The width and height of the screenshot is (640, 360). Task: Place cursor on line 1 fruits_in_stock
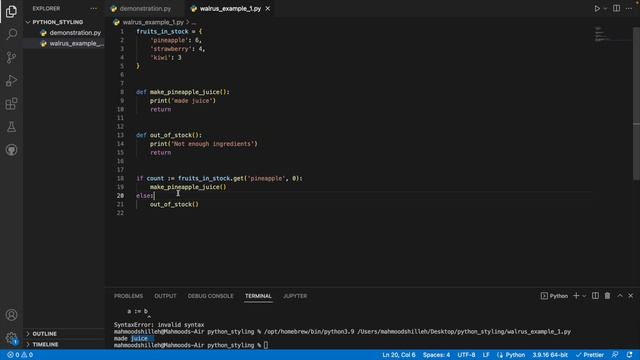pyautogui.click(x=162, y=31)
